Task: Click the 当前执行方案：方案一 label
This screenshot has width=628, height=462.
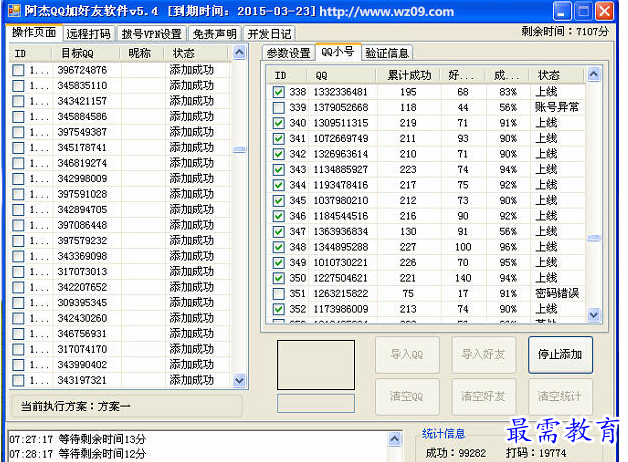Action: pyautogui.click(x=75, y=407)
